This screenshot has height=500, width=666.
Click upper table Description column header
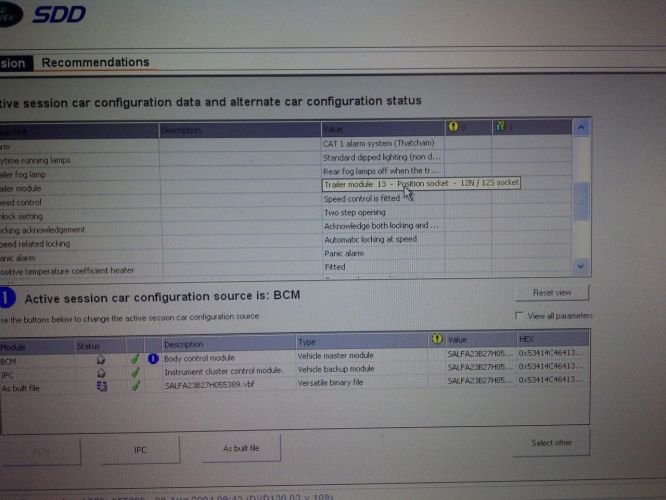coord(240,130)
